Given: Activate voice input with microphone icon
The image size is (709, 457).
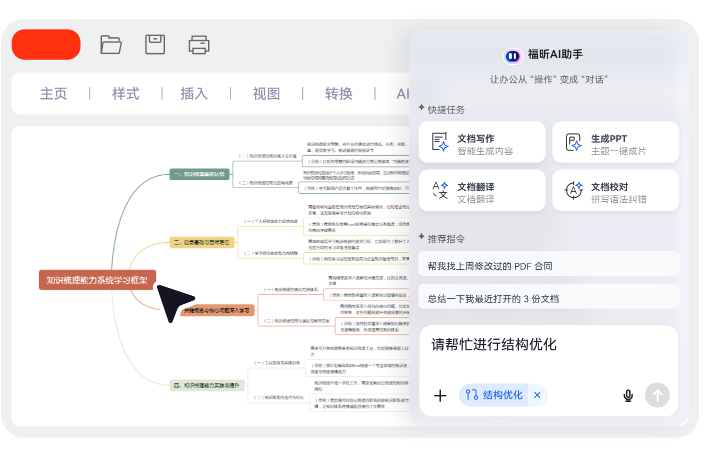Looking at the screenshot, I should (x=628, y=396).
